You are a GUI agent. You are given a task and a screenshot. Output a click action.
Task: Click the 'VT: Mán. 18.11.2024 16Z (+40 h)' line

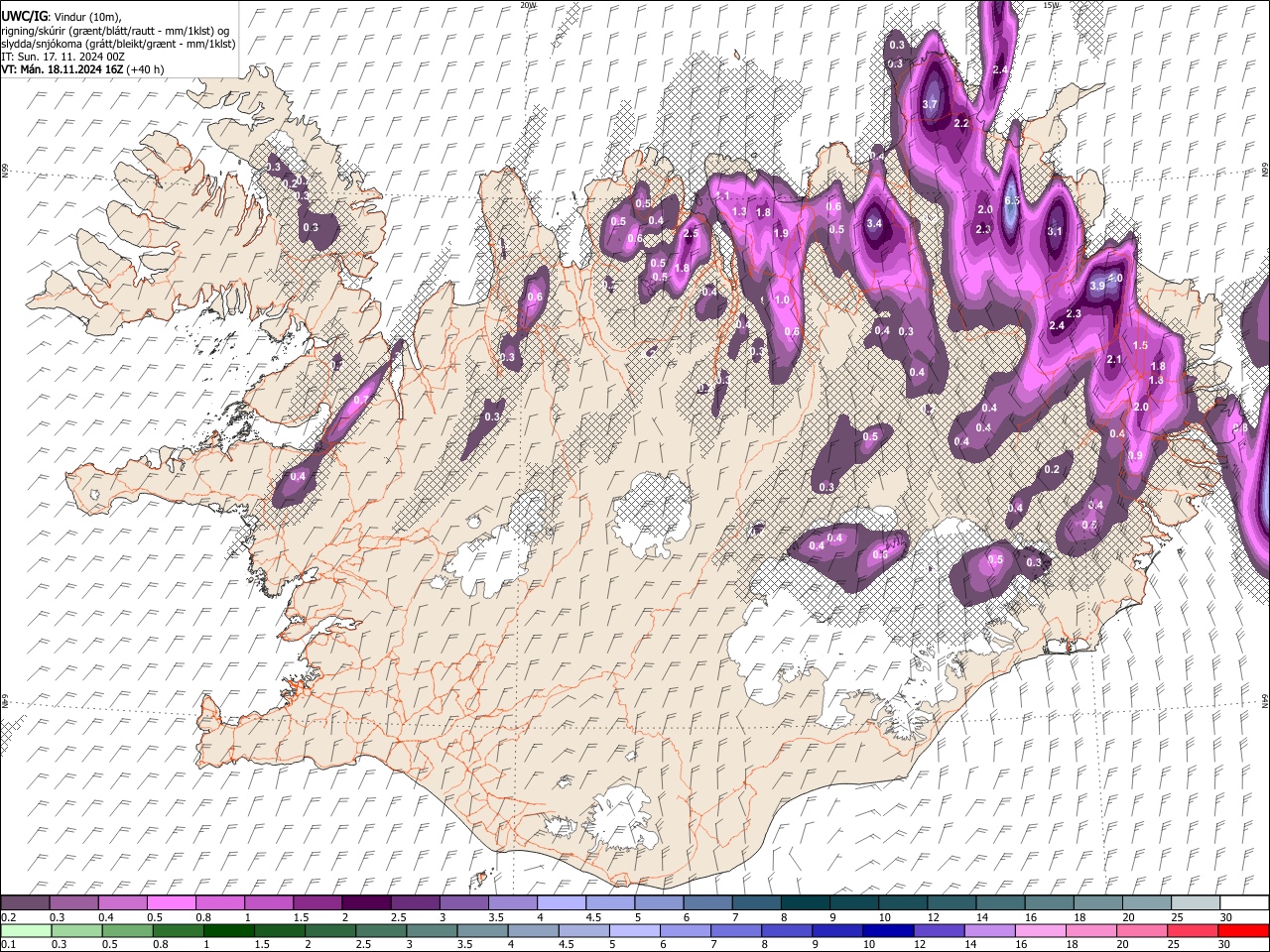(x=82, y=69)
